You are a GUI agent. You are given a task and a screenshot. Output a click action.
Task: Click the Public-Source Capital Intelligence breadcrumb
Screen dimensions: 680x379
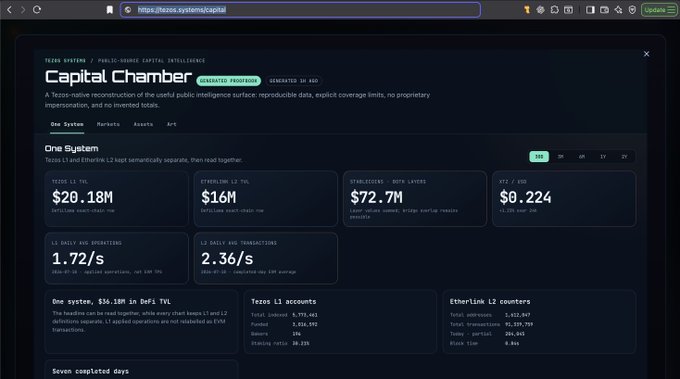click(151, 61)
